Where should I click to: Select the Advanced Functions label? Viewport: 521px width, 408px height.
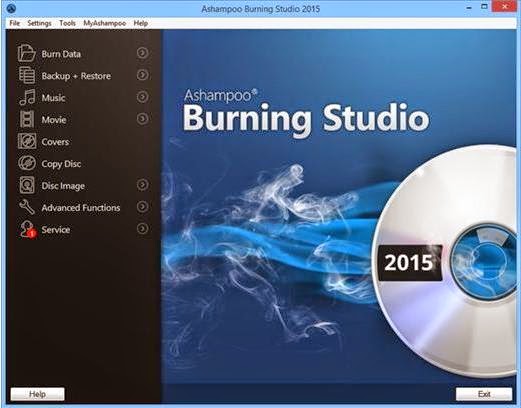(x=81, y=208)
